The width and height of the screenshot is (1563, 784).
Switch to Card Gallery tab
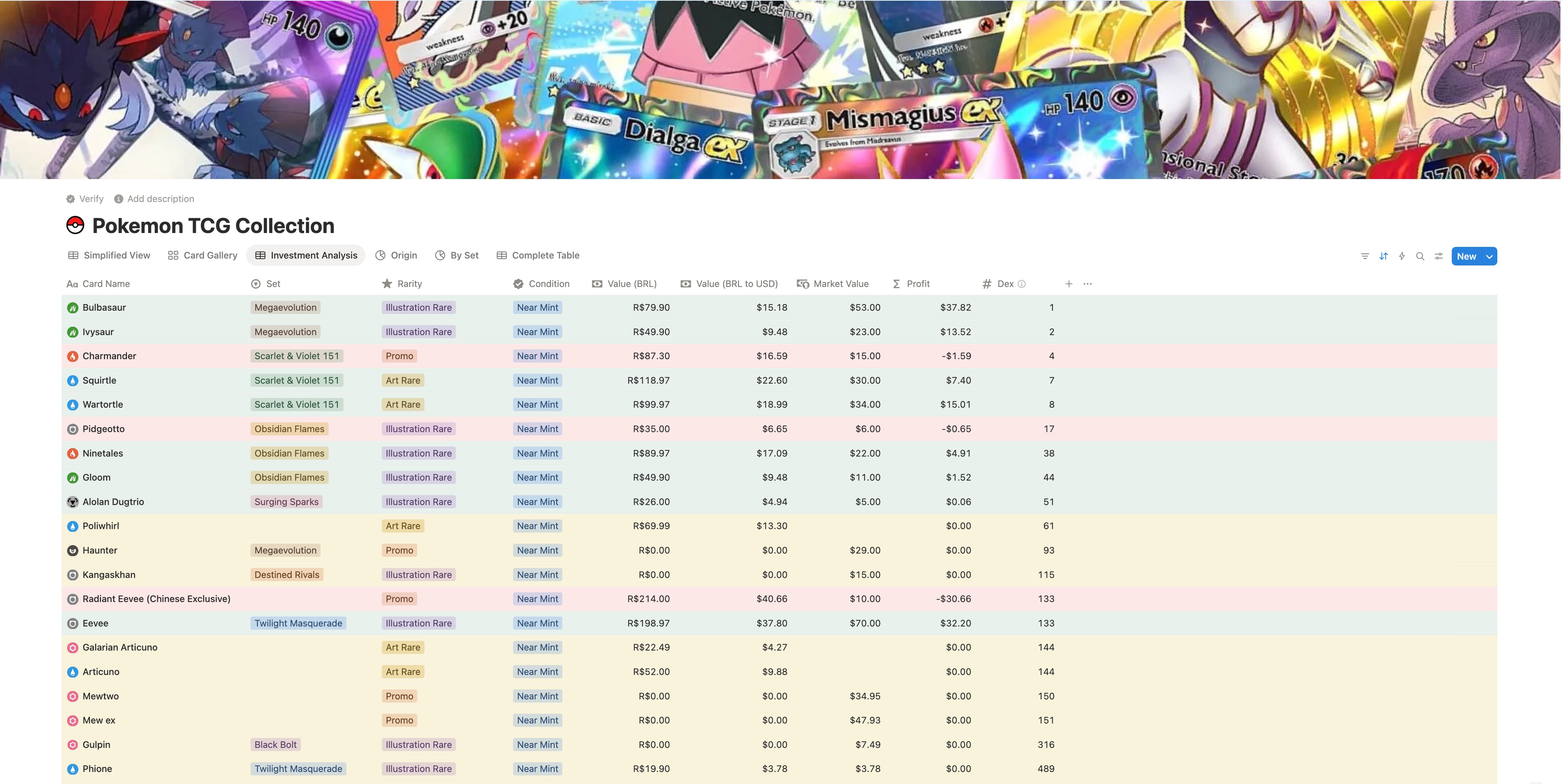pos(203,256)
